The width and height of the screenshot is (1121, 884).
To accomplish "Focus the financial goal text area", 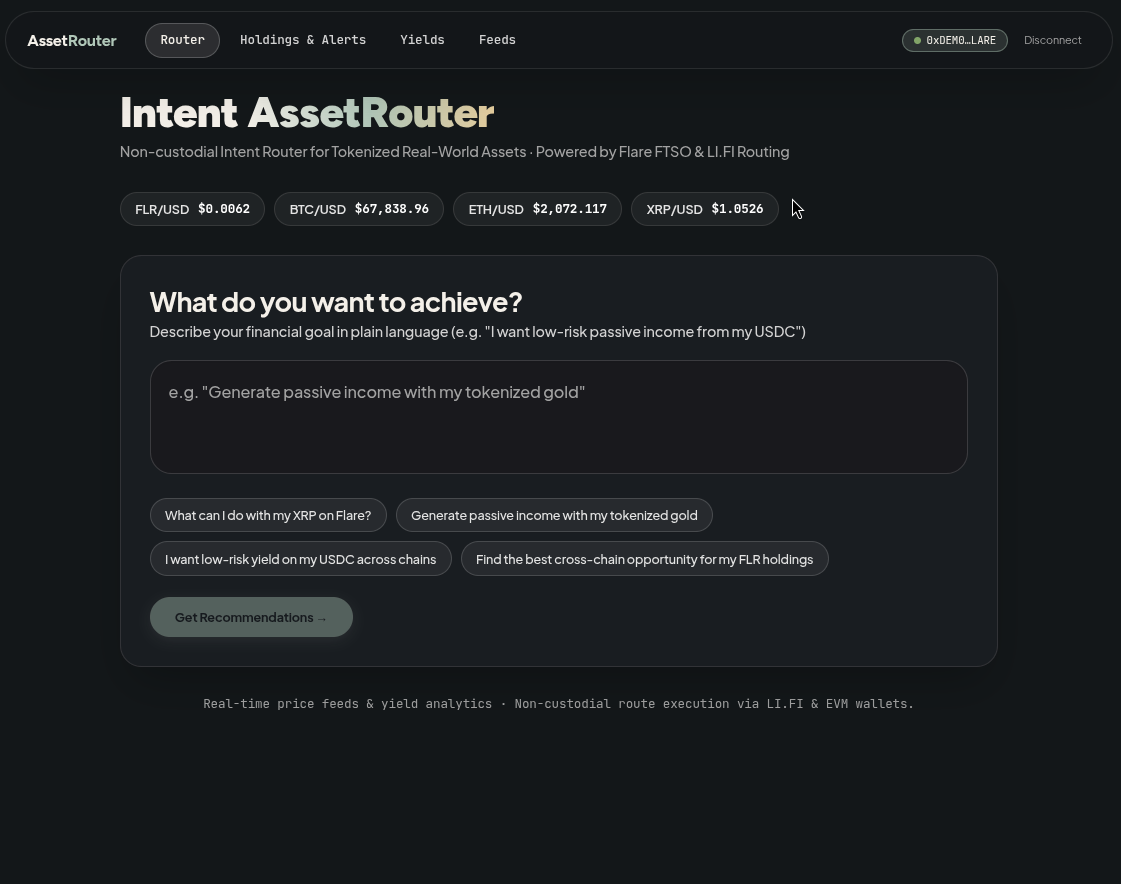I will coord(558,417).
